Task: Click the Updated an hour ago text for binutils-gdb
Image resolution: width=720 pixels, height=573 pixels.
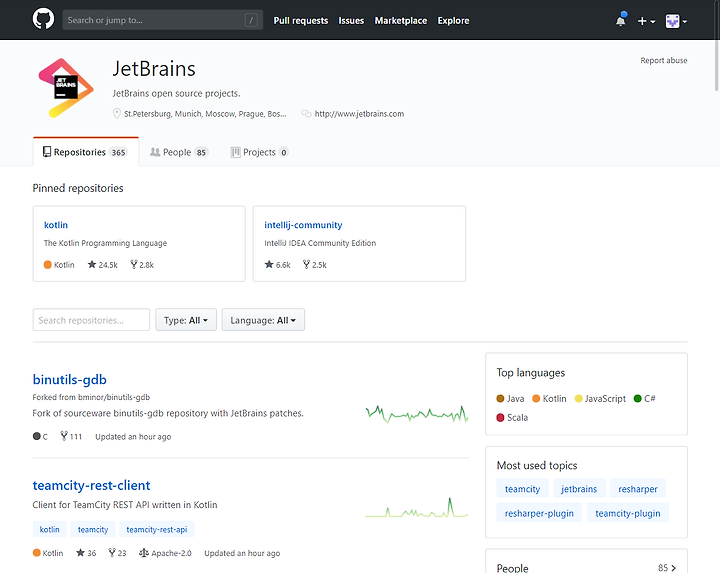Action: coord(133,437)
